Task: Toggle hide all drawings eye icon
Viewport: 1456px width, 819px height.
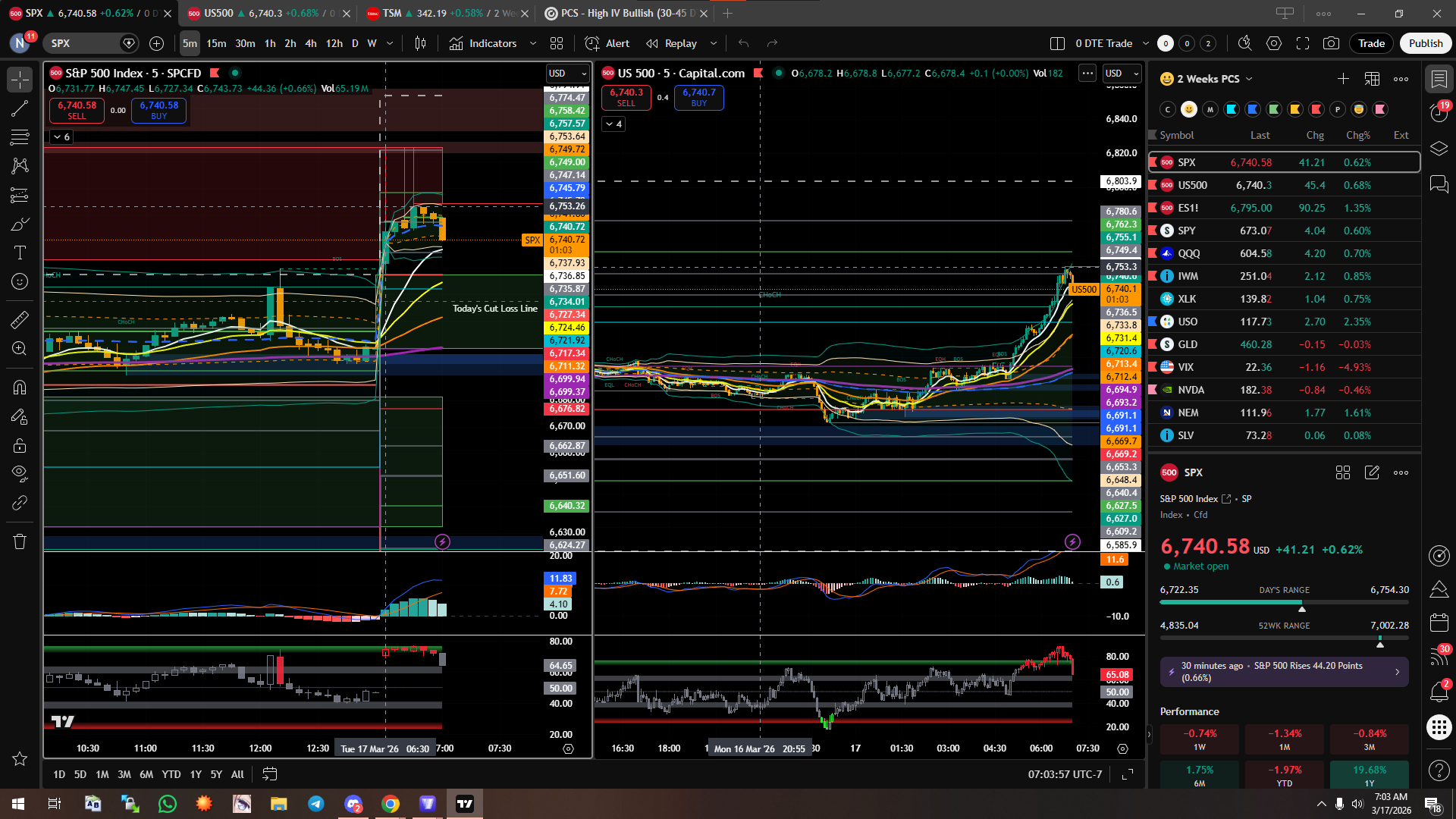Action: click(x=20, y=474)
